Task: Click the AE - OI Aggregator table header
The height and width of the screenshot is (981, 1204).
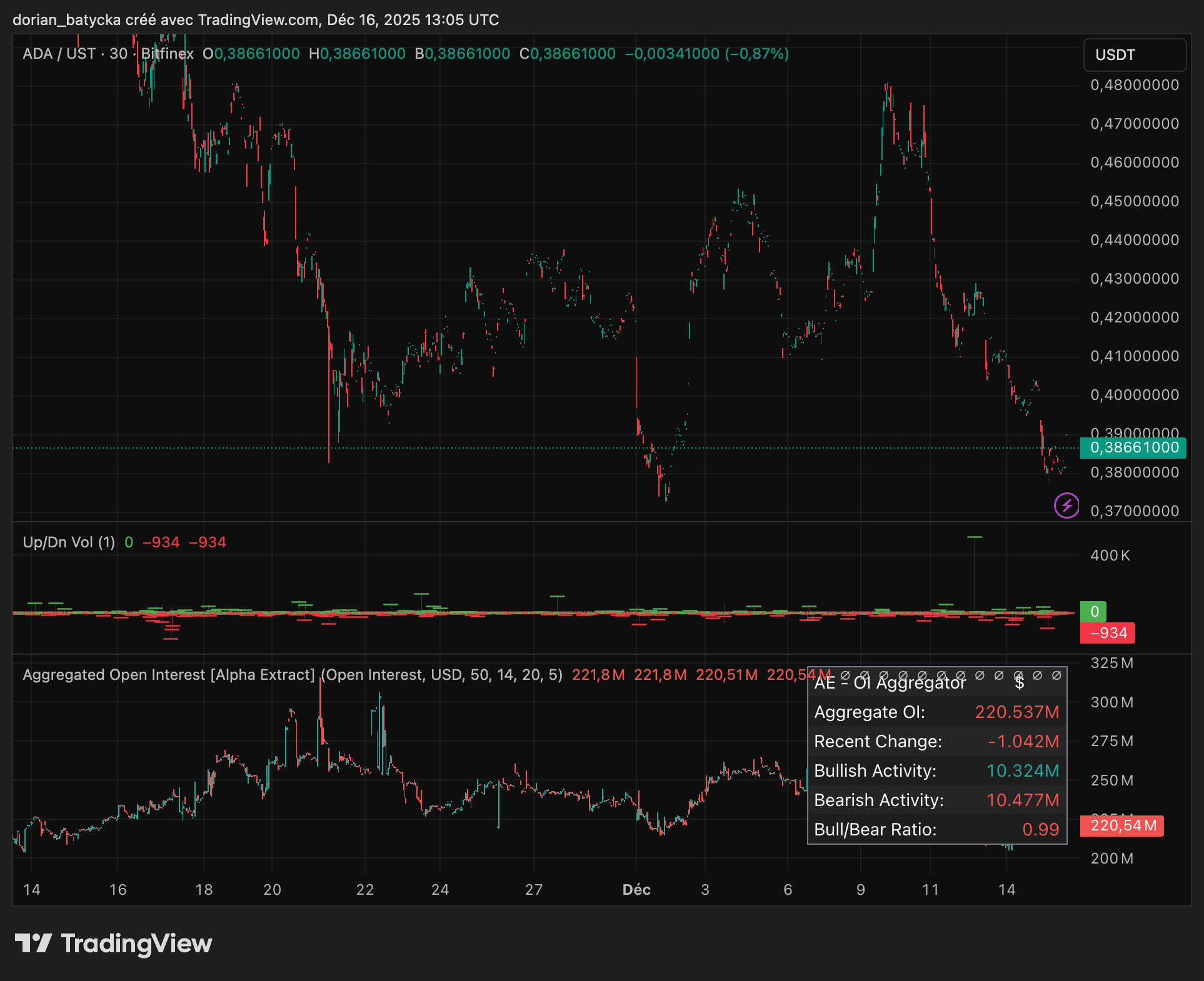Action: pyautogui.click(x=889, y=682)
